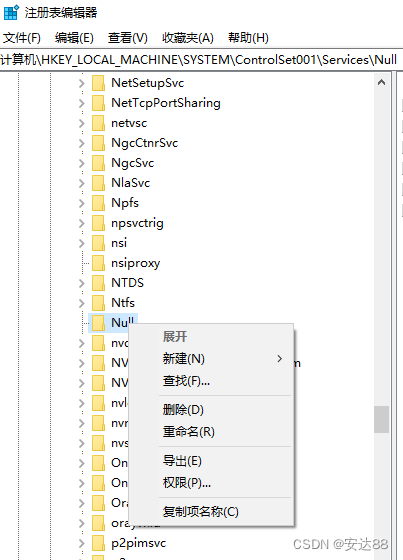Click the Npfs folder icon
The height and width of the screenshot is (560, 403).
pyautogui.click(x=98, y=203)
